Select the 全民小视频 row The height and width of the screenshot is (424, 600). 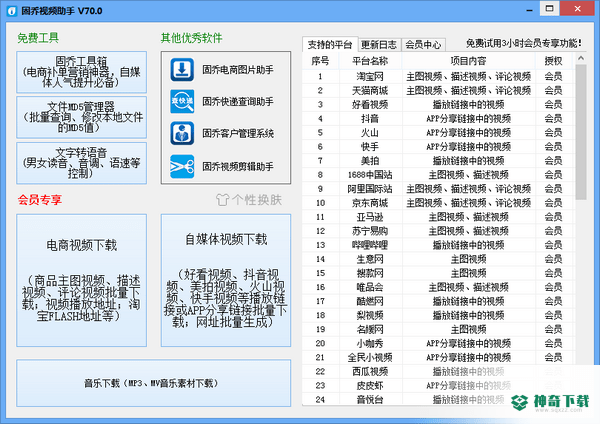(x=439, y=357)
